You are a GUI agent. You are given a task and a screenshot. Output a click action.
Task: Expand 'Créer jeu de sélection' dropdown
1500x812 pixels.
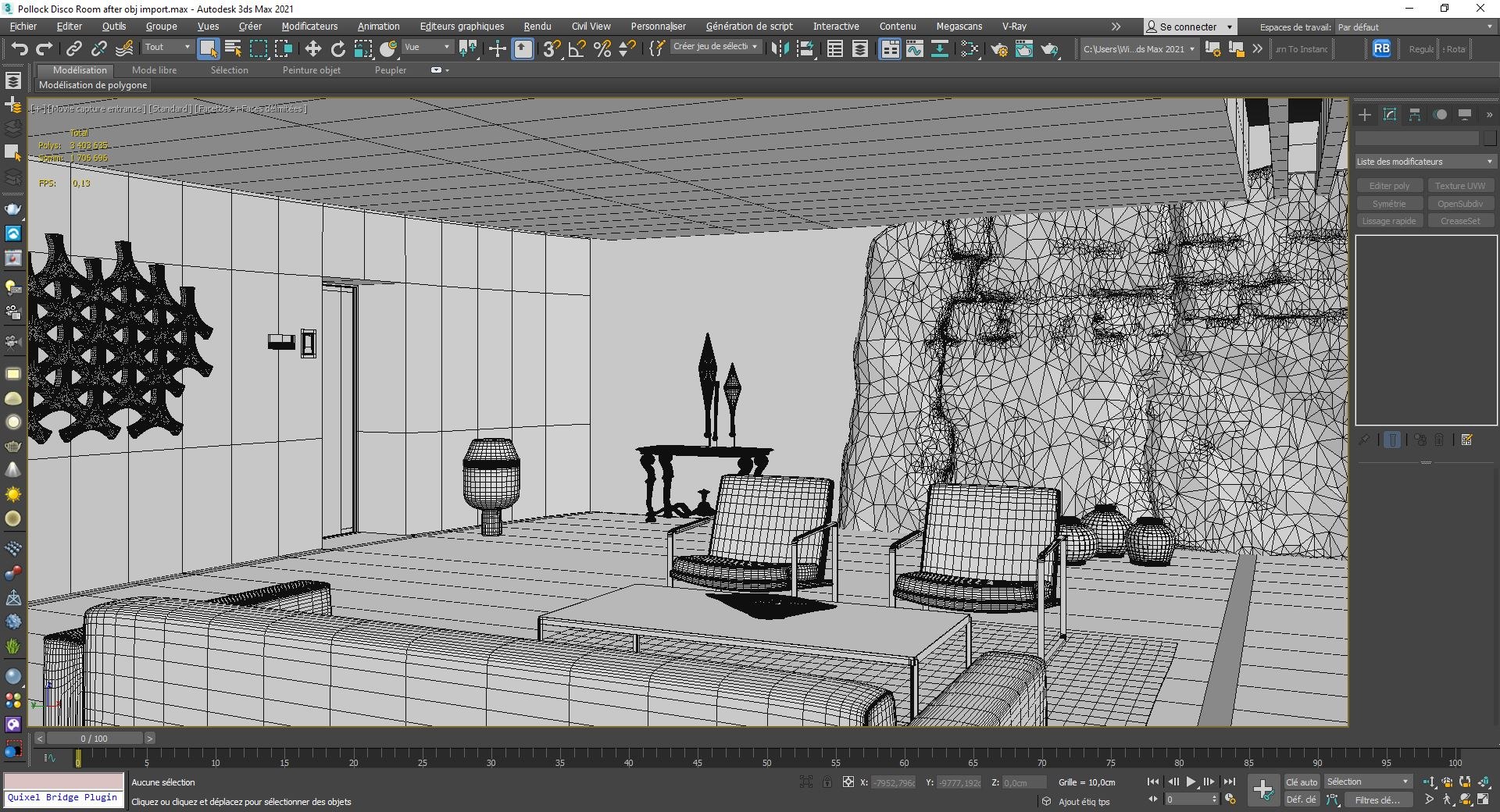click(x=716, y=47)
